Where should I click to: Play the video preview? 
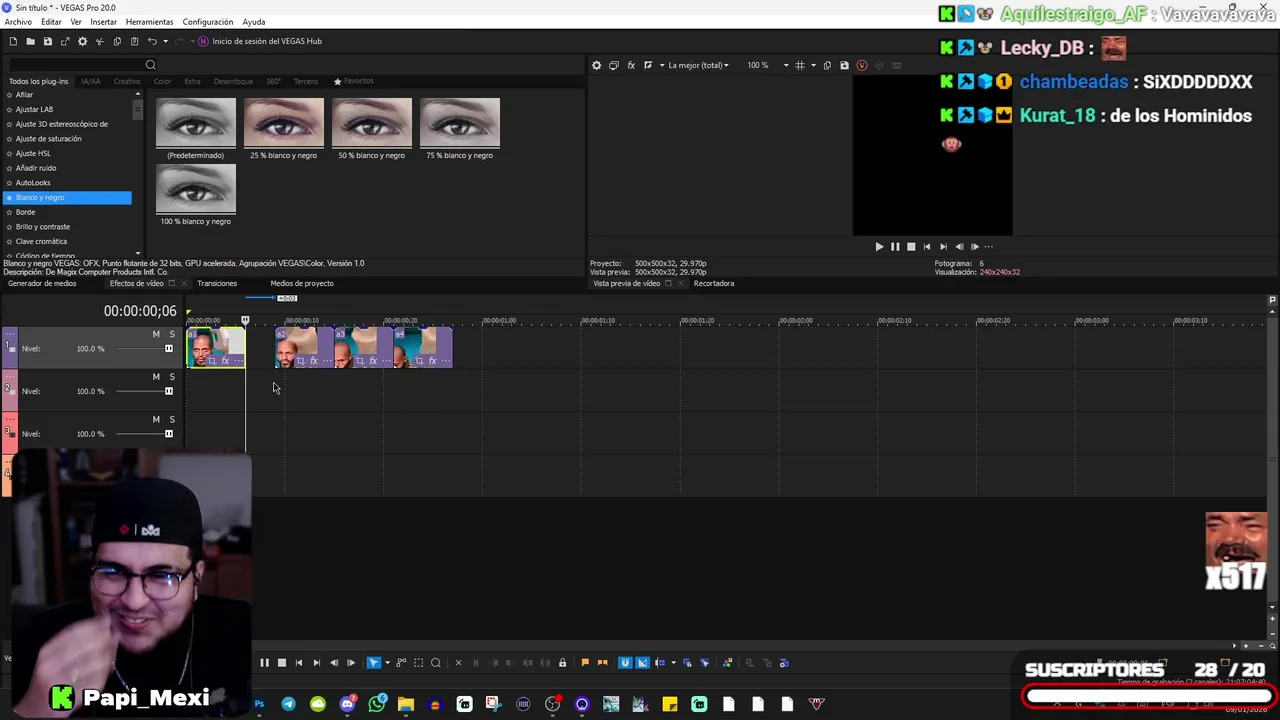click(x=879, y=246)
